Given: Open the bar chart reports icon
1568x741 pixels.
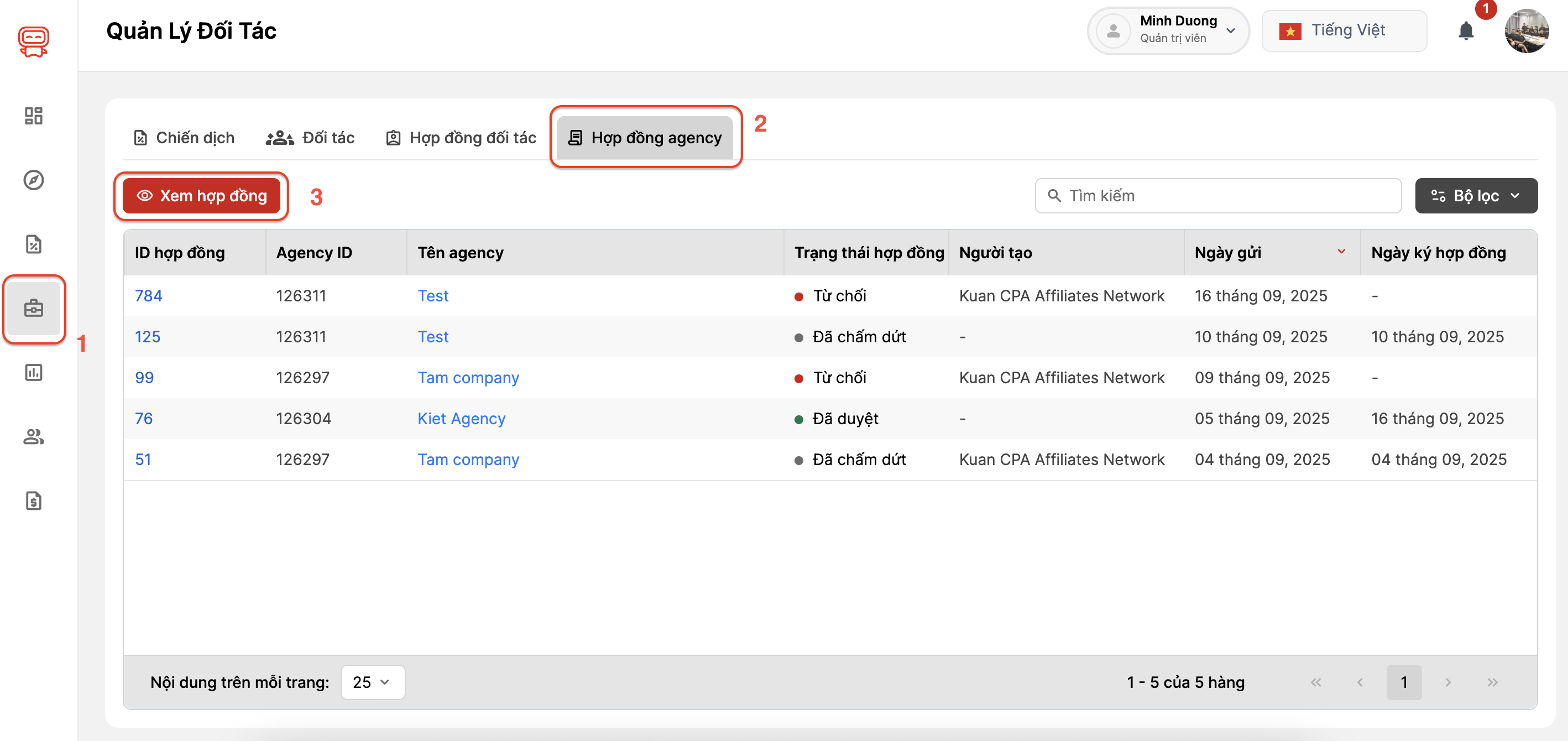Looking at the screenshot, I should (34, 373).
